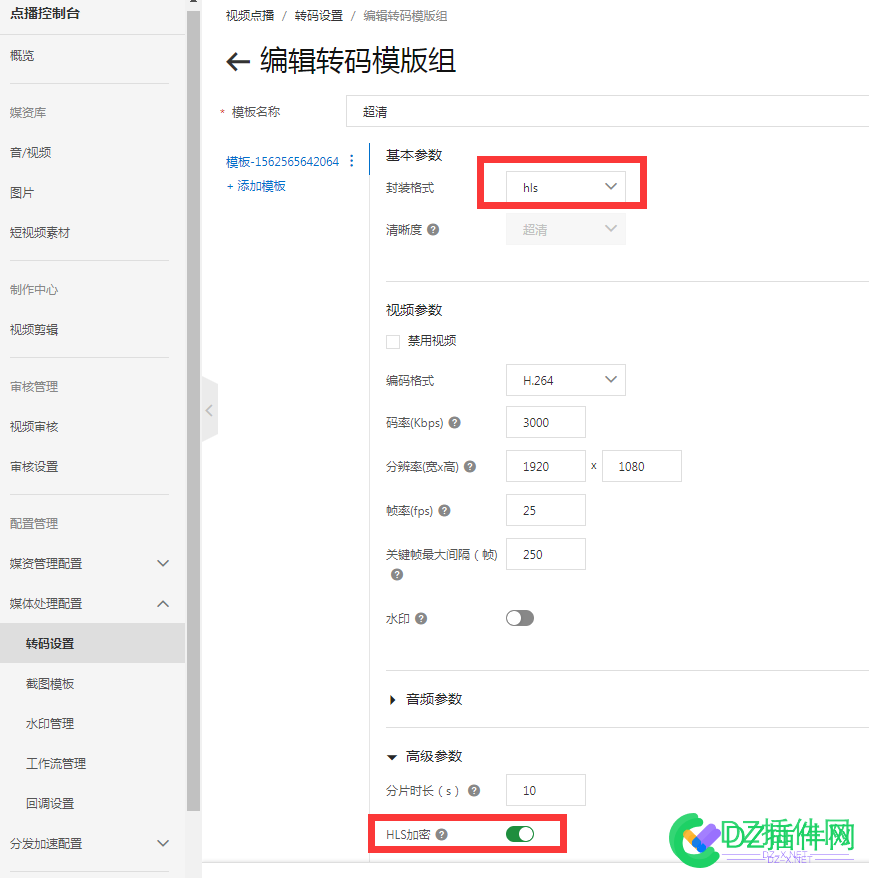Click the 码率 input with 3000

[546, 422]
